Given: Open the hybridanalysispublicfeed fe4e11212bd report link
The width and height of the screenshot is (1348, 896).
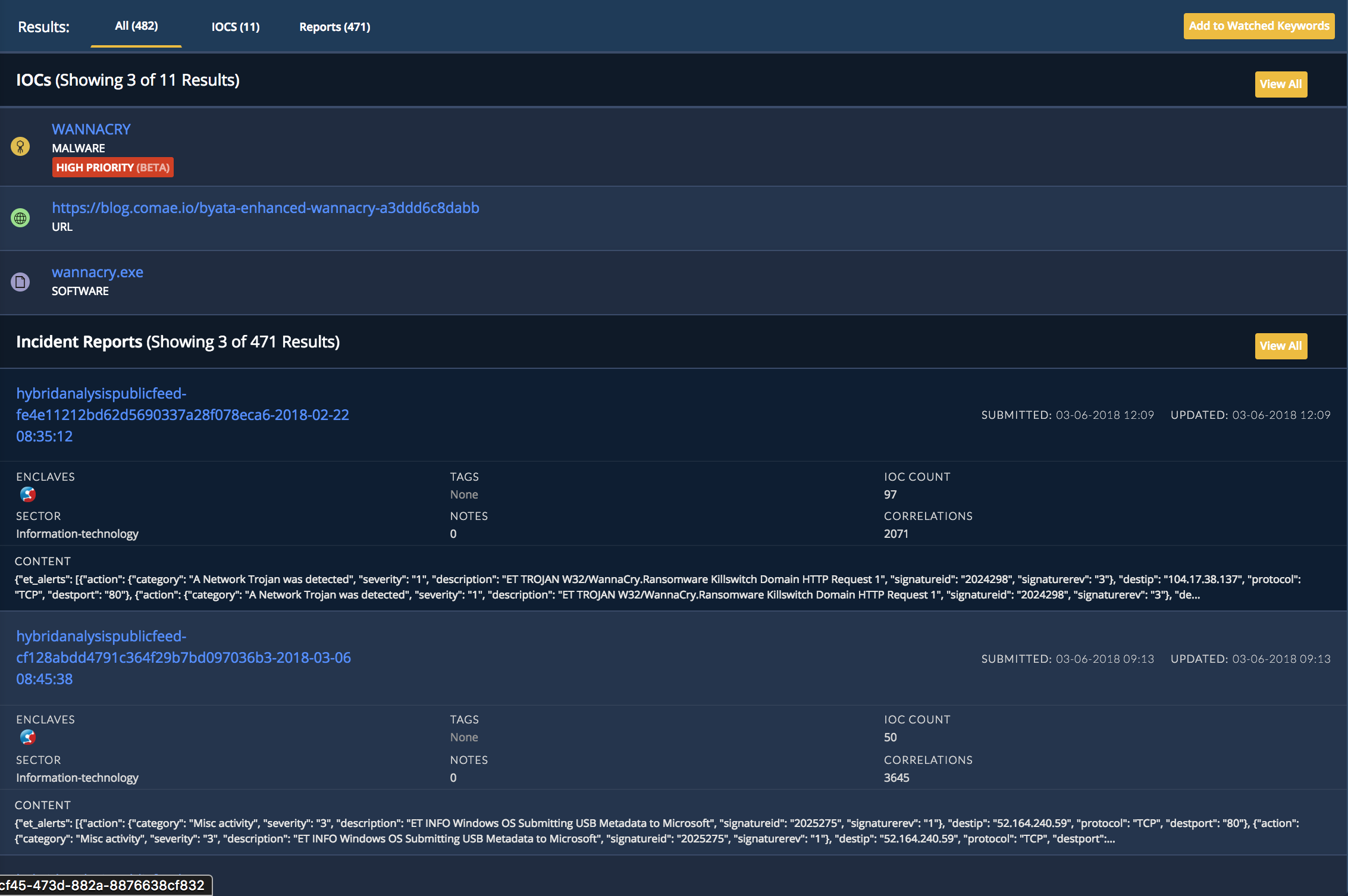Looking at the screenshot, I should click(x=182, y=415).
